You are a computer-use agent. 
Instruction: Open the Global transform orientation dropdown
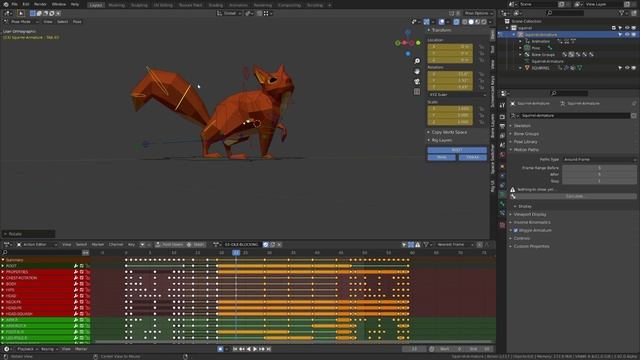(229, 13)
